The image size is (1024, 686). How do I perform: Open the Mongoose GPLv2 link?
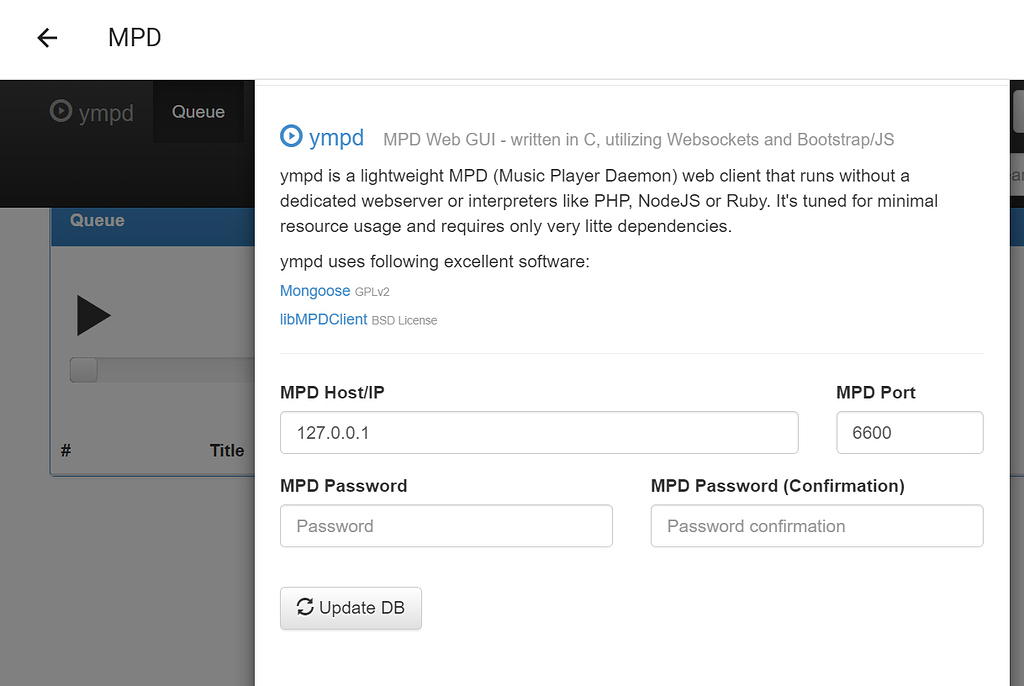pos(315,291)
